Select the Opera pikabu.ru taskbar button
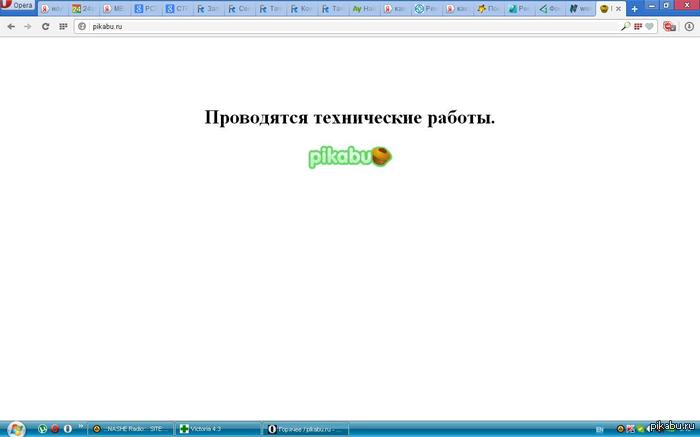 point(306,428)
